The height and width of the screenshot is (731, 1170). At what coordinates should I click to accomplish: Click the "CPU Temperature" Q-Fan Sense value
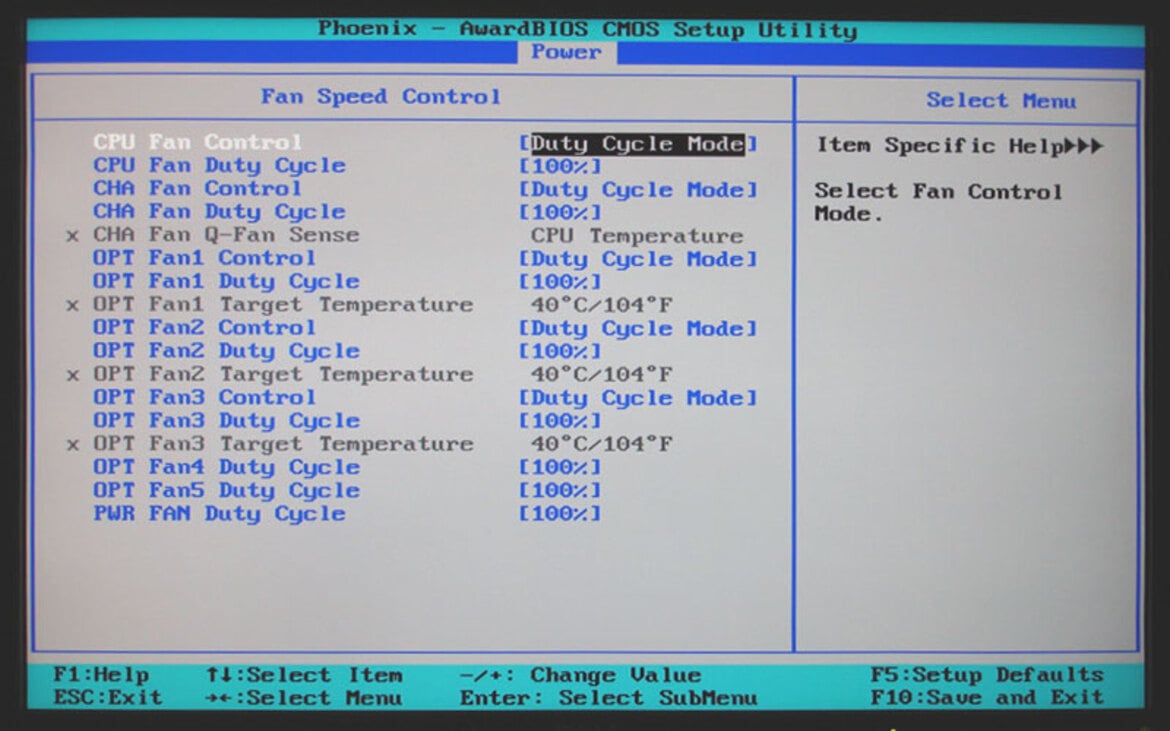coord(636,236)
